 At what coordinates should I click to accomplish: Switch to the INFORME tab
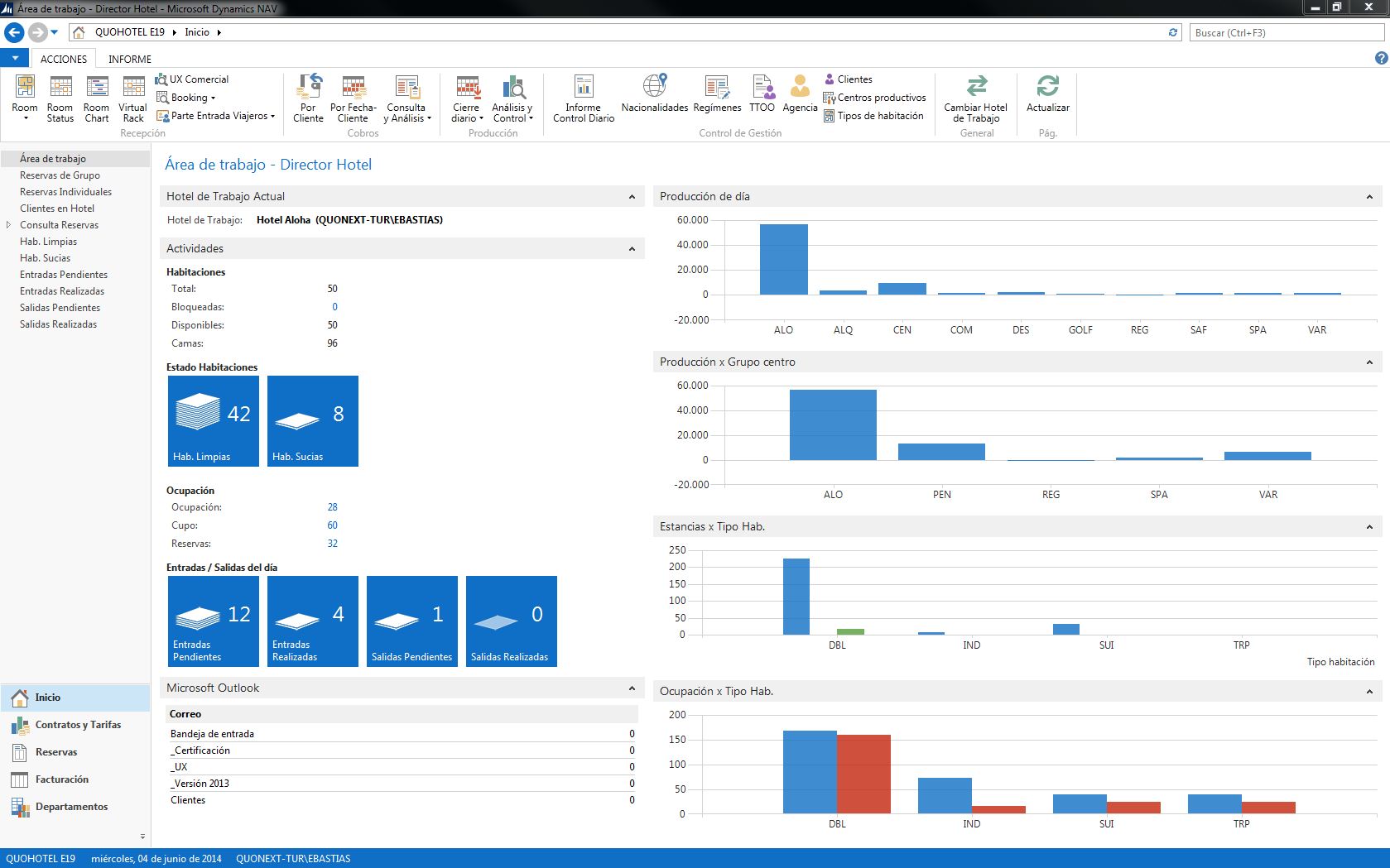pyautogui.click(x=130, y=60)
